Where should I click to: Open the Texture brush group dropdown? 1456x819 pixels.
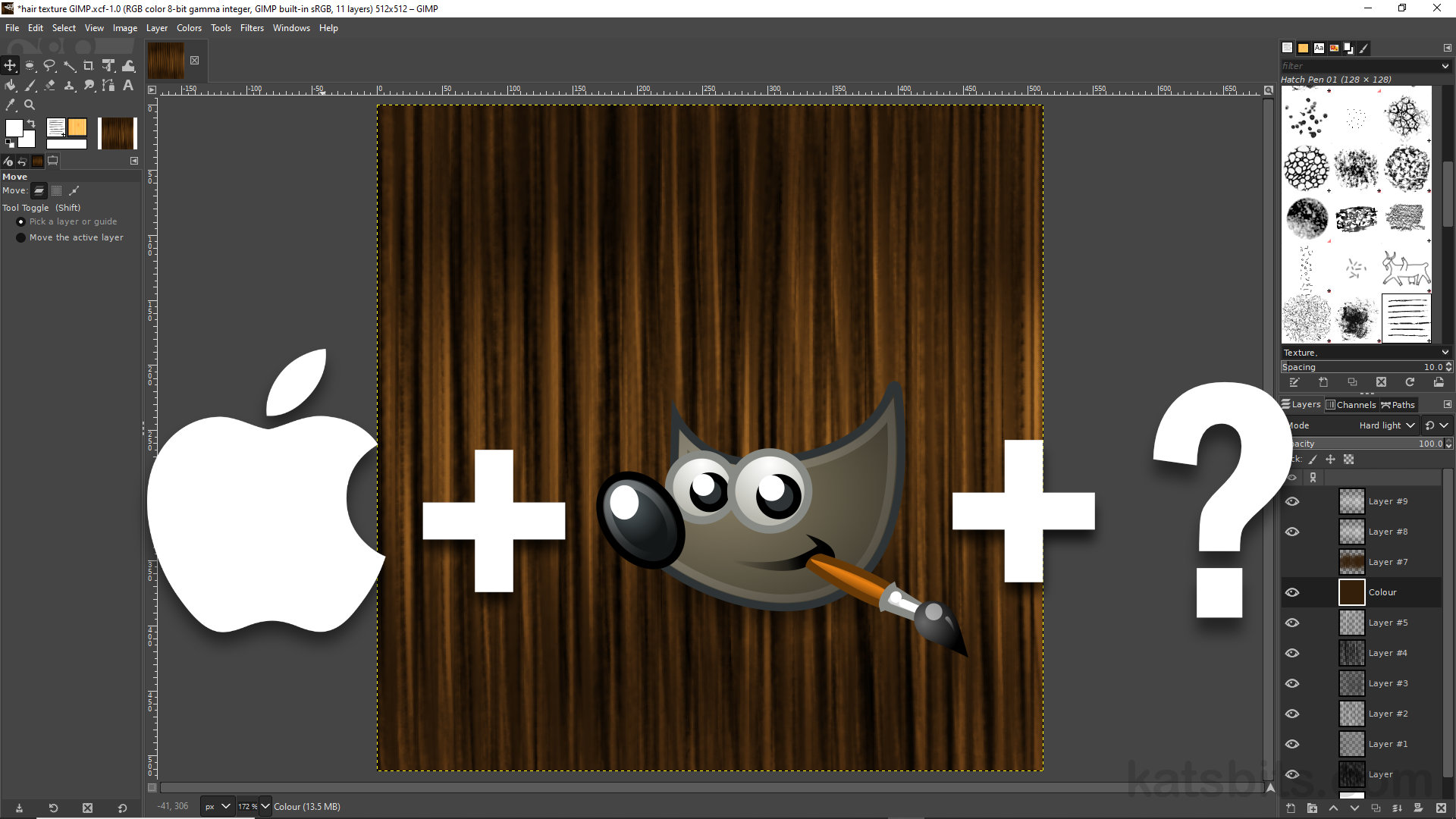pos(1363,352)
